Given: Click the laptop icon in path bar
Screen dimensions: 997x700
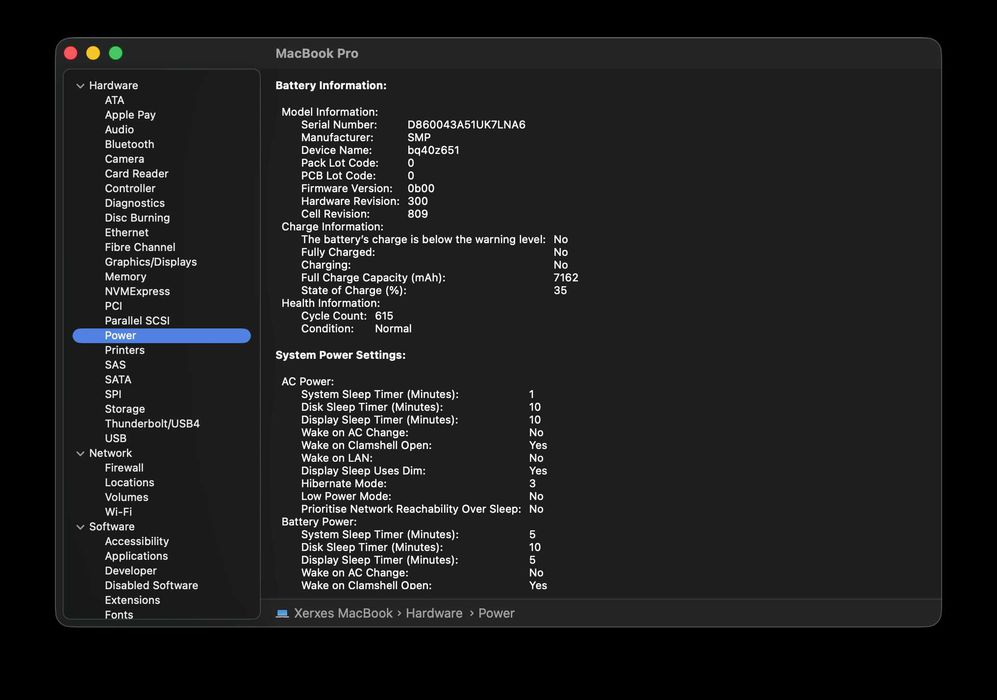Looking at the screenshot, I should tap(282, 614).
